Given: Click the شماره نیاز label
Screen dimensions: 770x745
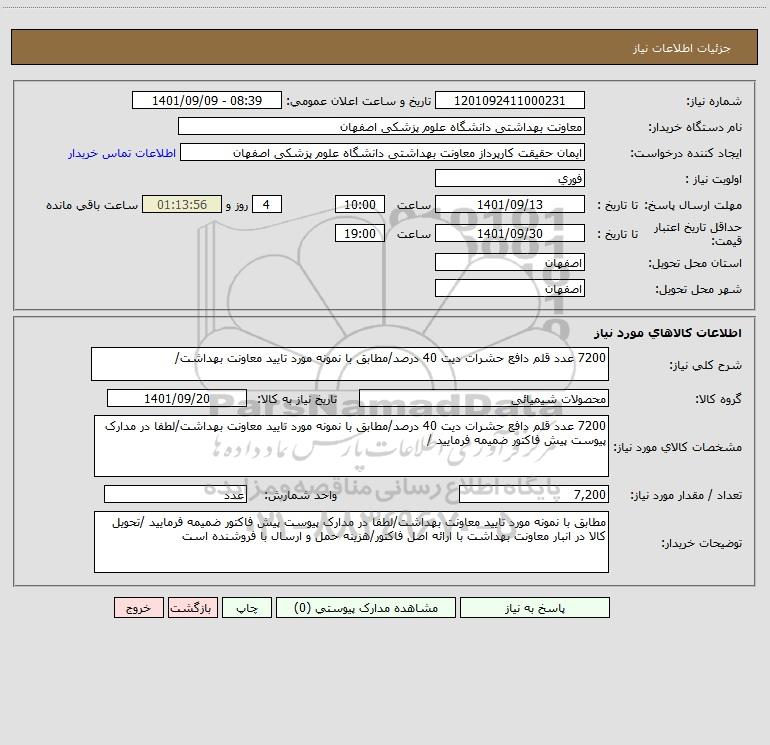Looking at the screenshot, I should coord(714,102).
